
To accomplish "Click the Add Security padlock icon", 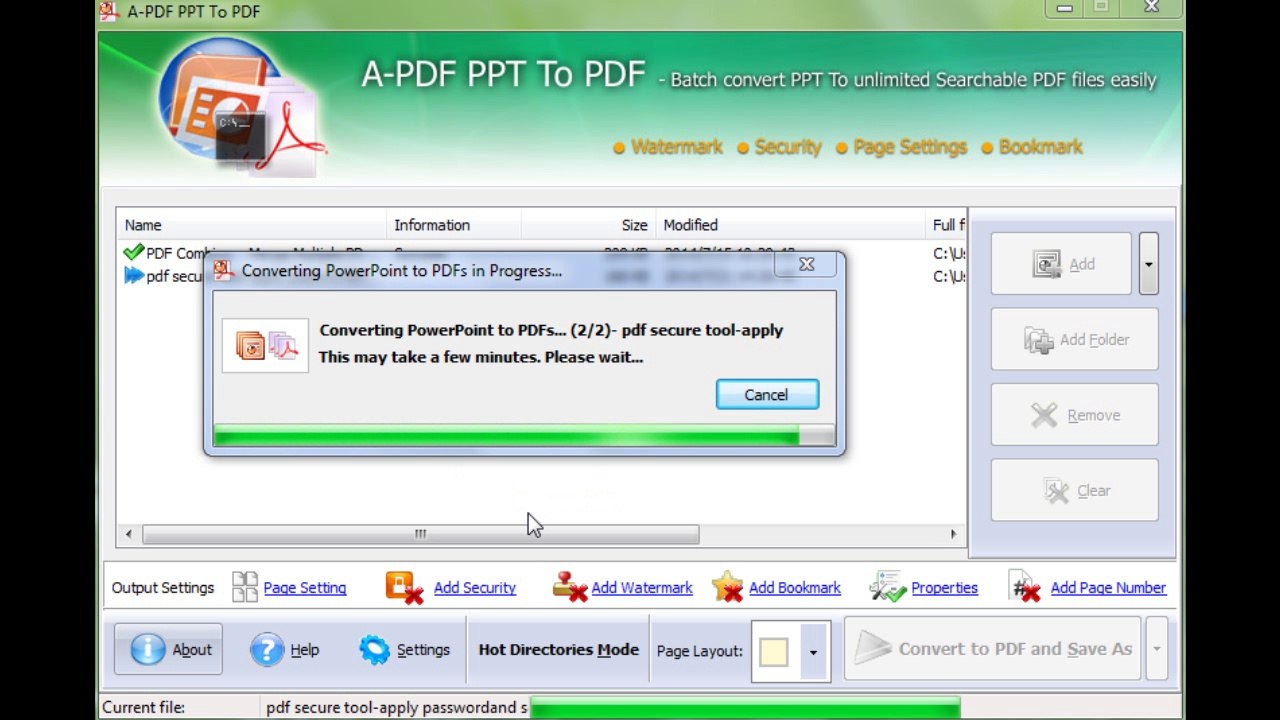I will pos(404,587).
